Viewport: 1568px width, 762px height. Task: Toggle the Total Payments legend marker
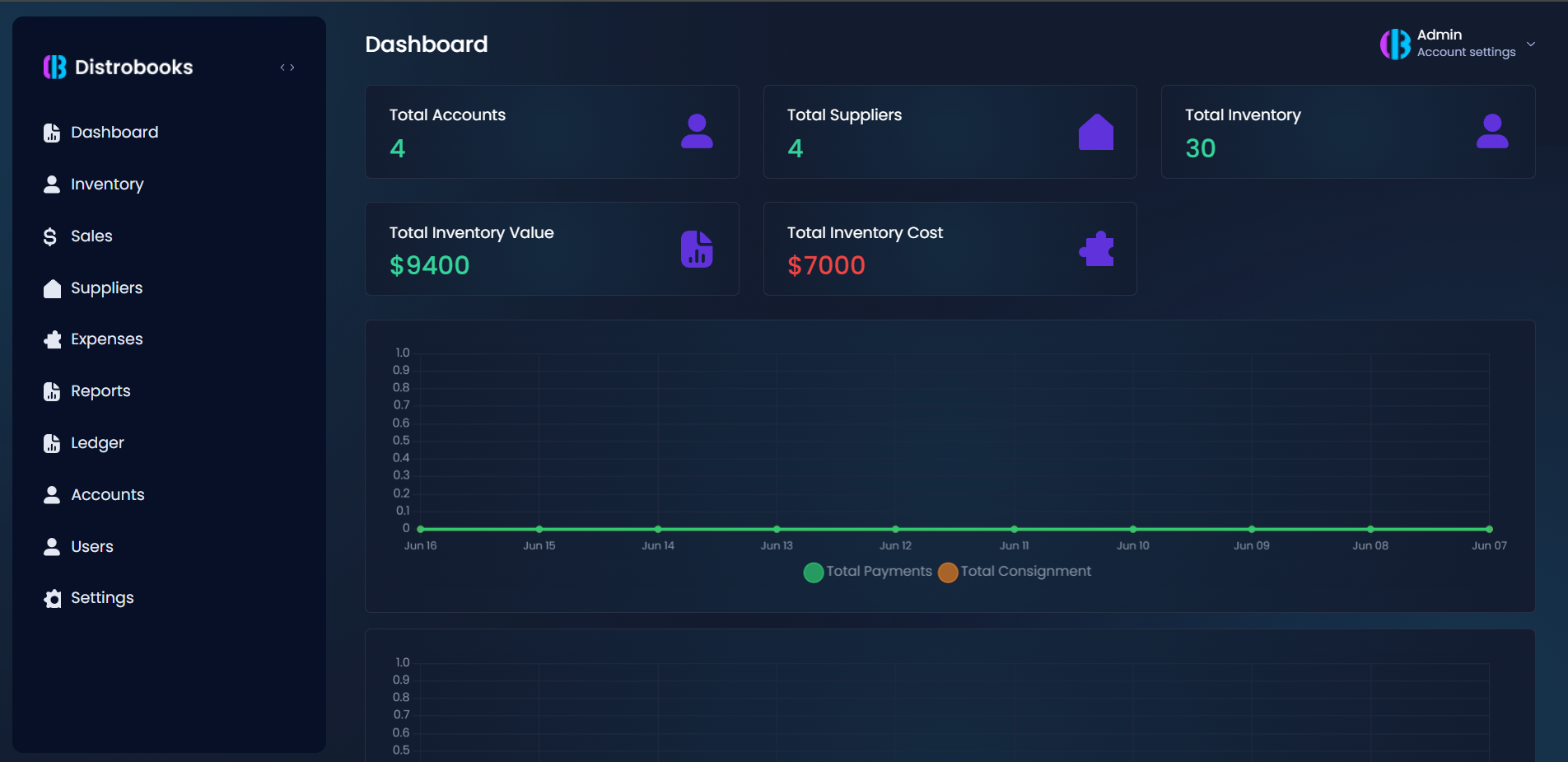pyautogui.click(x=814, y=572)
